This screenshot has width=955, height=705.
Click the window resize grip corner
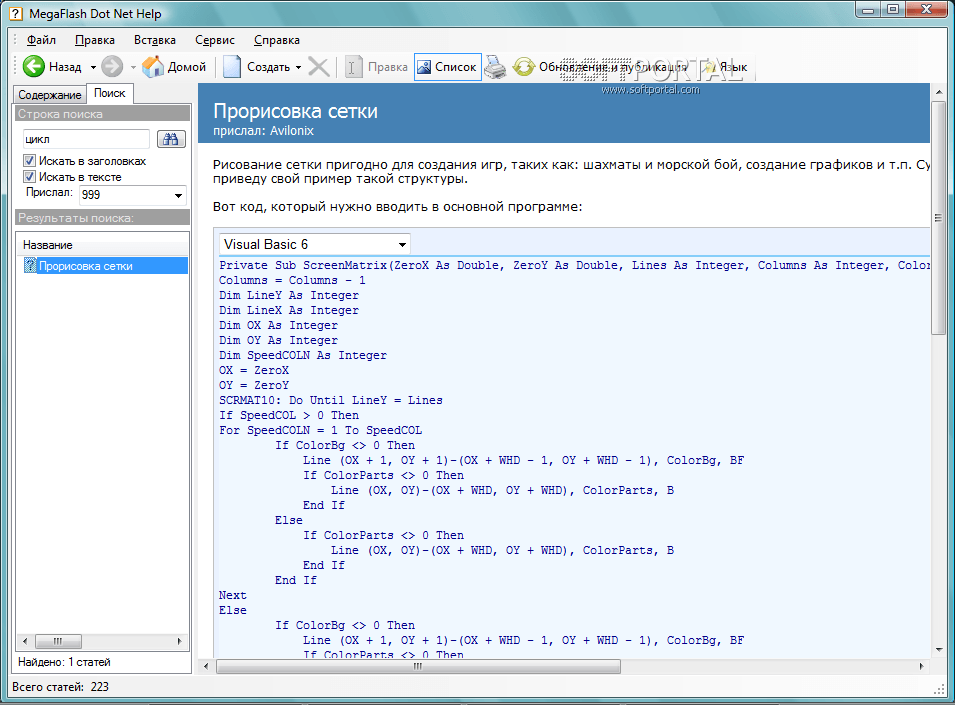click(x=939, y=689)
